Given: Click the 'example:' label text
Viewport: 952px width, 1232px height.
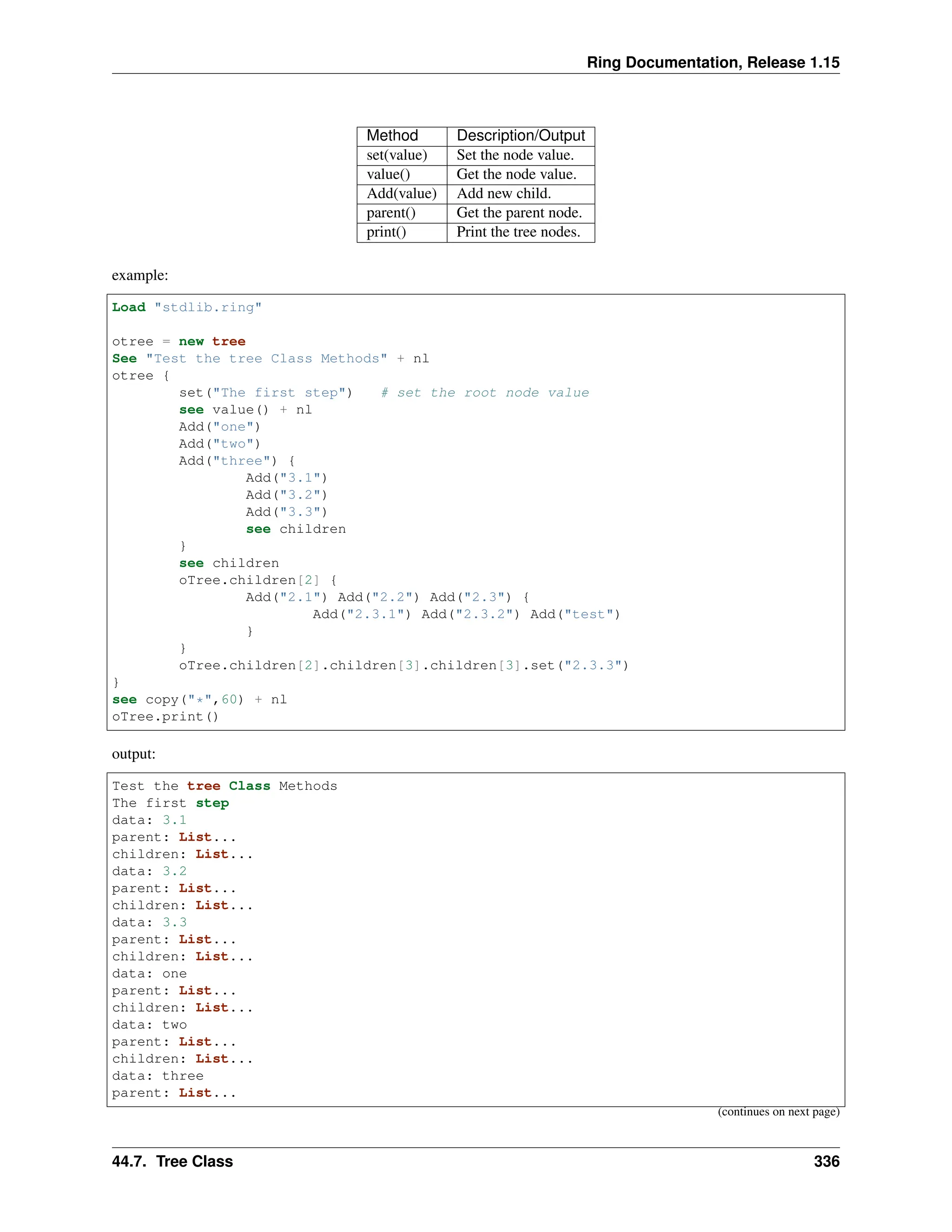Looking at the screenshot, I should (x=140, y=275).
